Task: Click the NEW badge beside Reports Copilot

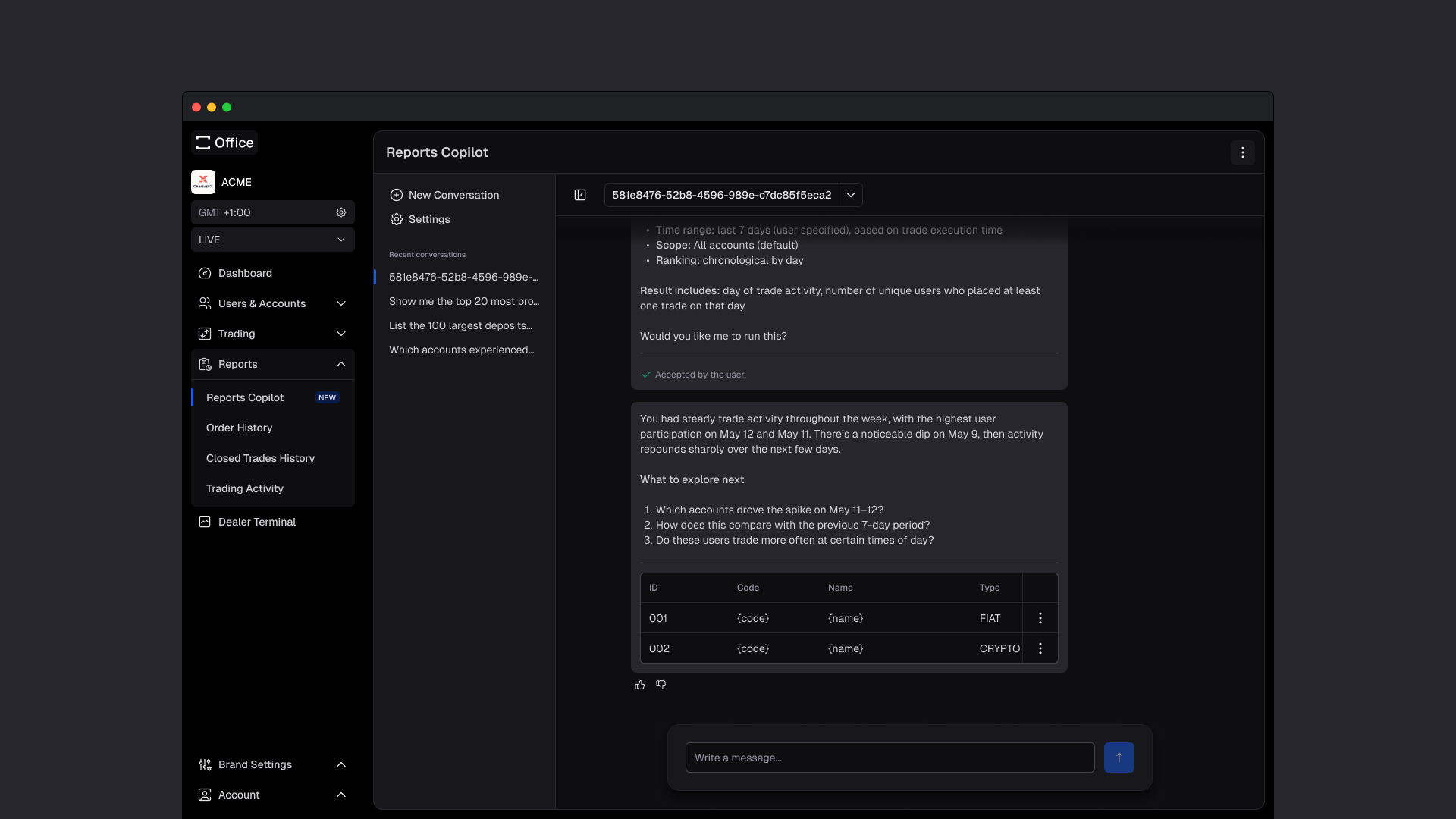Action: [327, 397]
